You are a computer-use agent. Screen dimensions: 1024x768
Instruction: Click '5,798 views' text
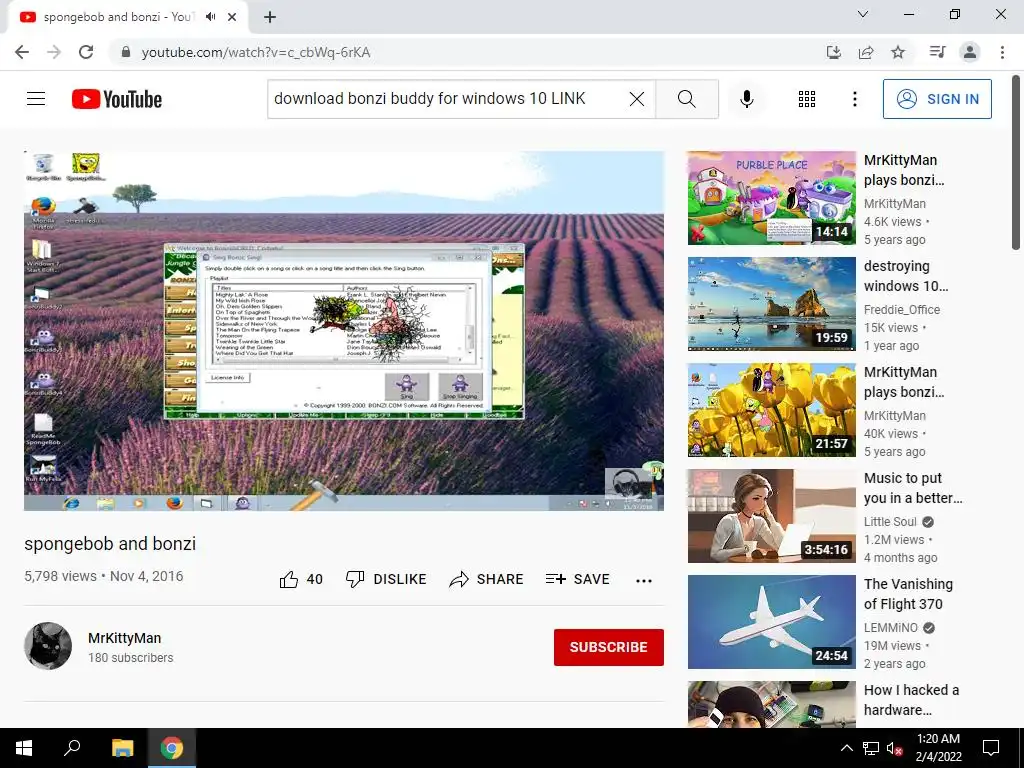pos(60,576)
